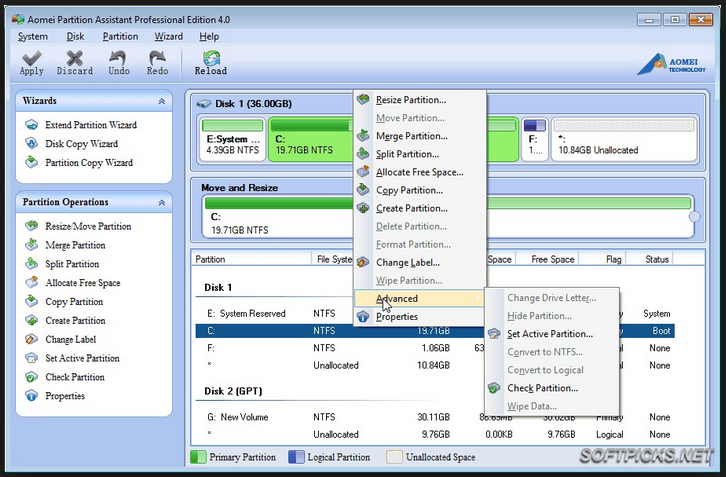Click the Check Partition sidebar icon
Image resolution: width=726 pixels, height=477 pixels.
[x=31, y=377]
